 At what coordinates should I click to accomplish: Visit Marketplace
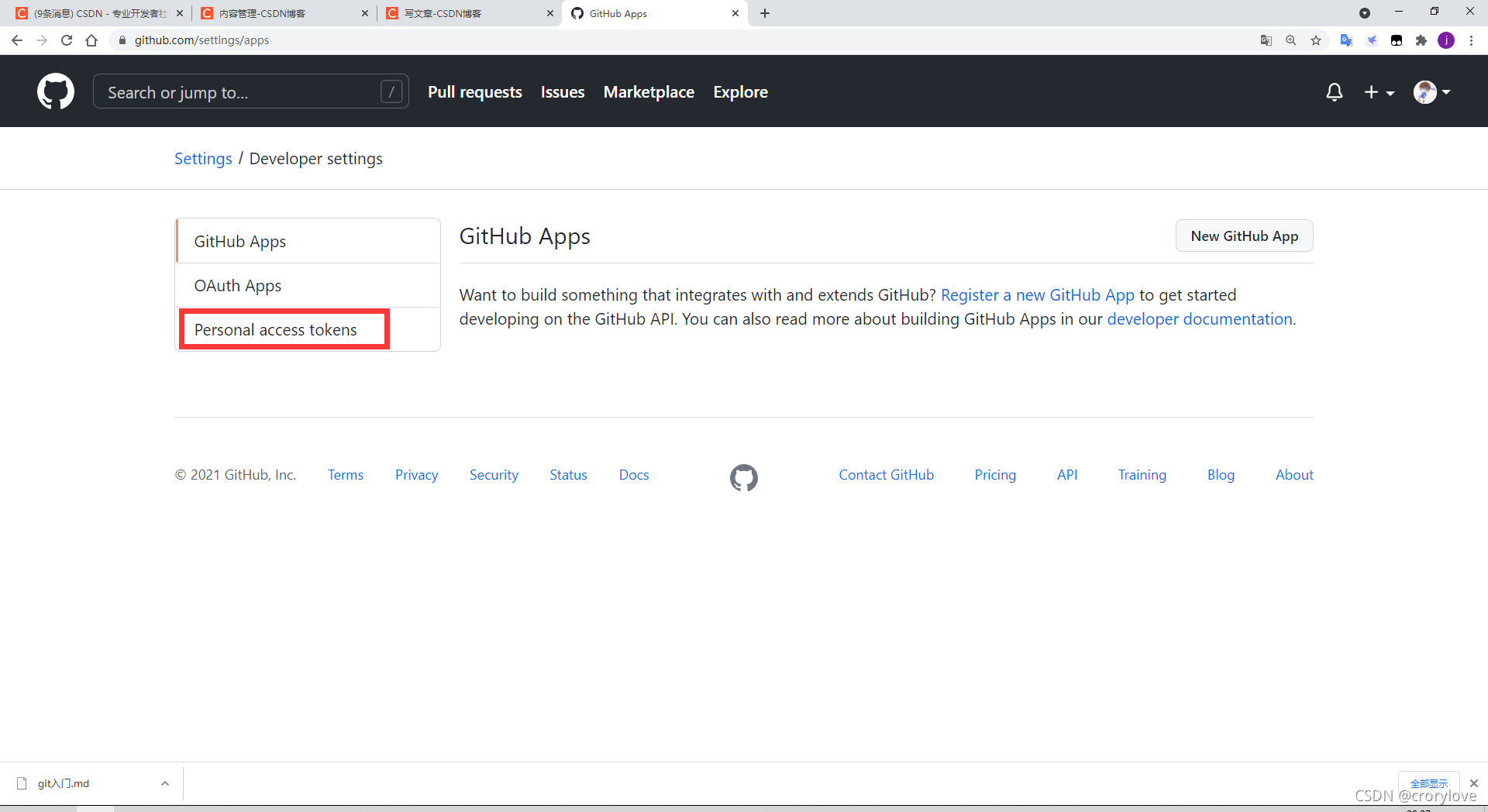[x=649, y=92]
